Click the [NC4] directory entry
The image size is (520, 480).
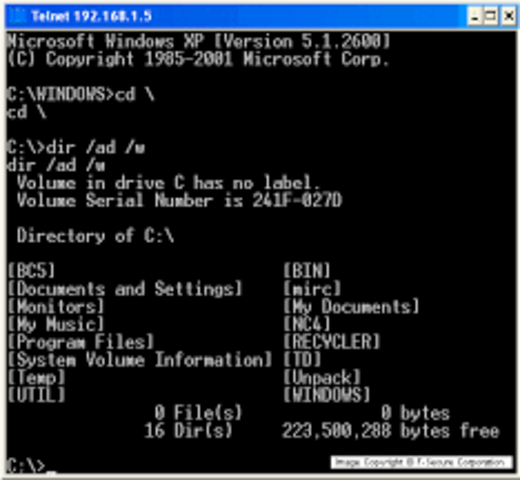(x=307, y=324)
